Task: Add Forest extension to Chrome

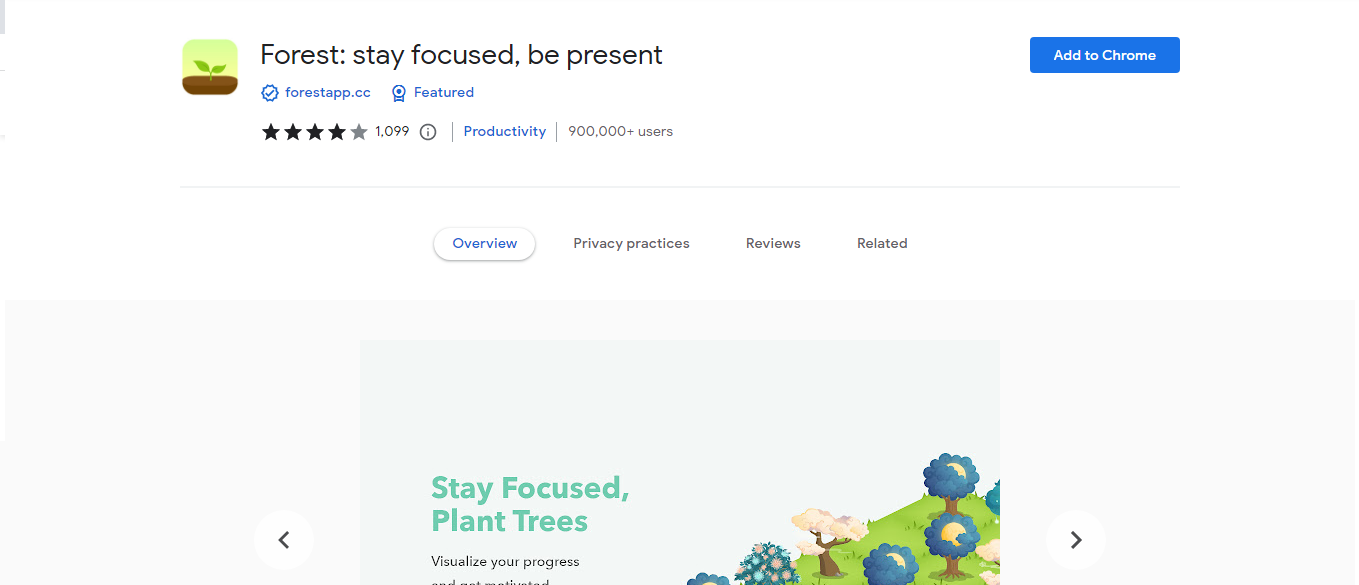Action: point(1104,55)
